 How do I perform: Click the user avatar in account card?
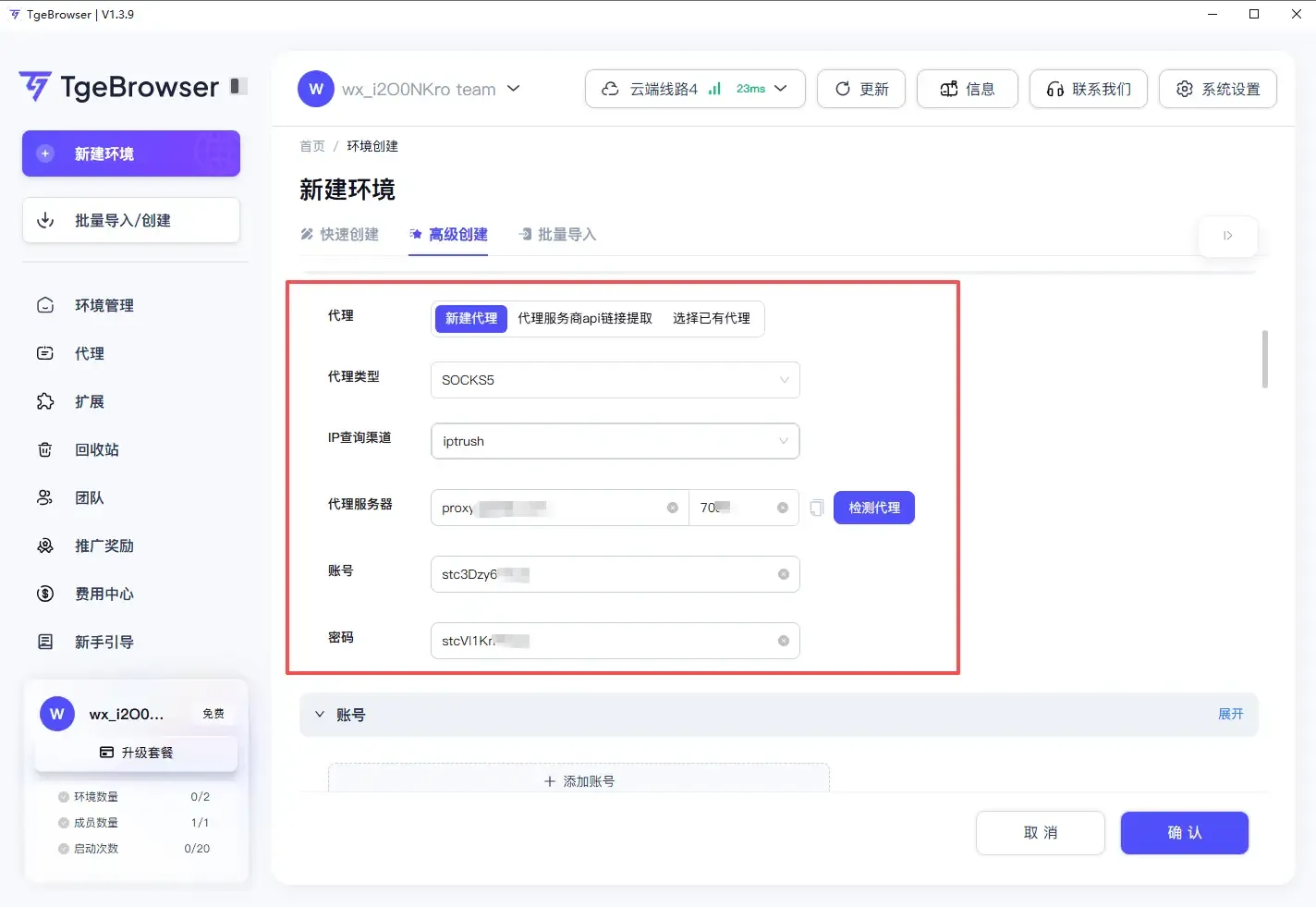click(x=57, y=714)
